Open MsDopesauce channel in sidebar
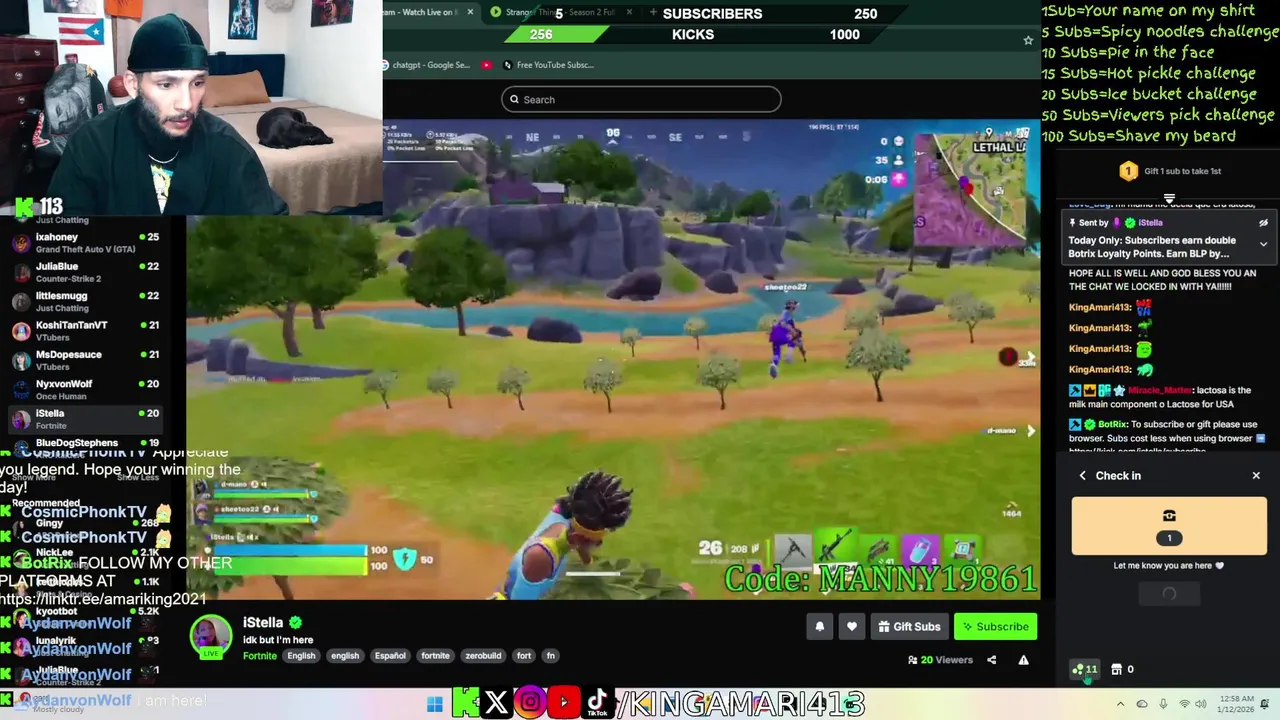The width and height of the screenshot is (1280, 720). tap(85, 360)
